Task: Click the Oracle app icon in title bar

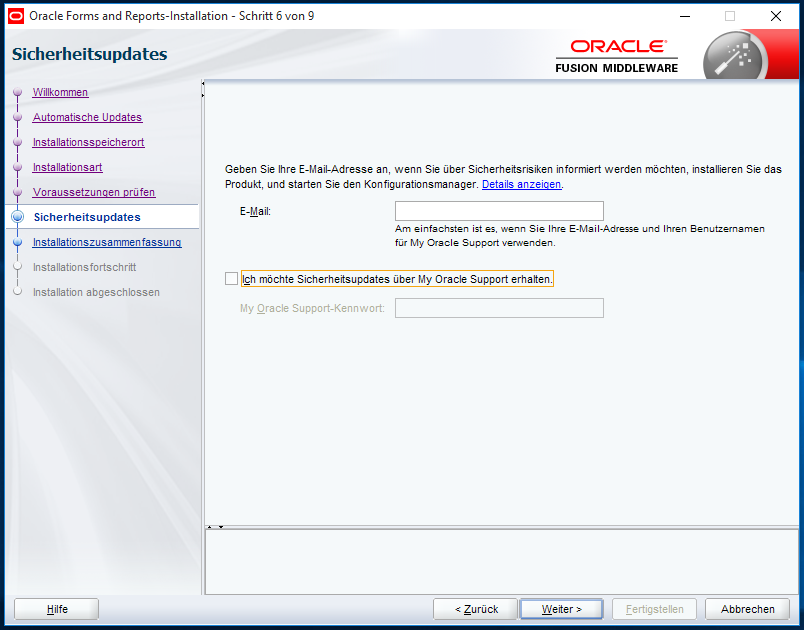Action: pyautogui.click(x=16, y=16)
